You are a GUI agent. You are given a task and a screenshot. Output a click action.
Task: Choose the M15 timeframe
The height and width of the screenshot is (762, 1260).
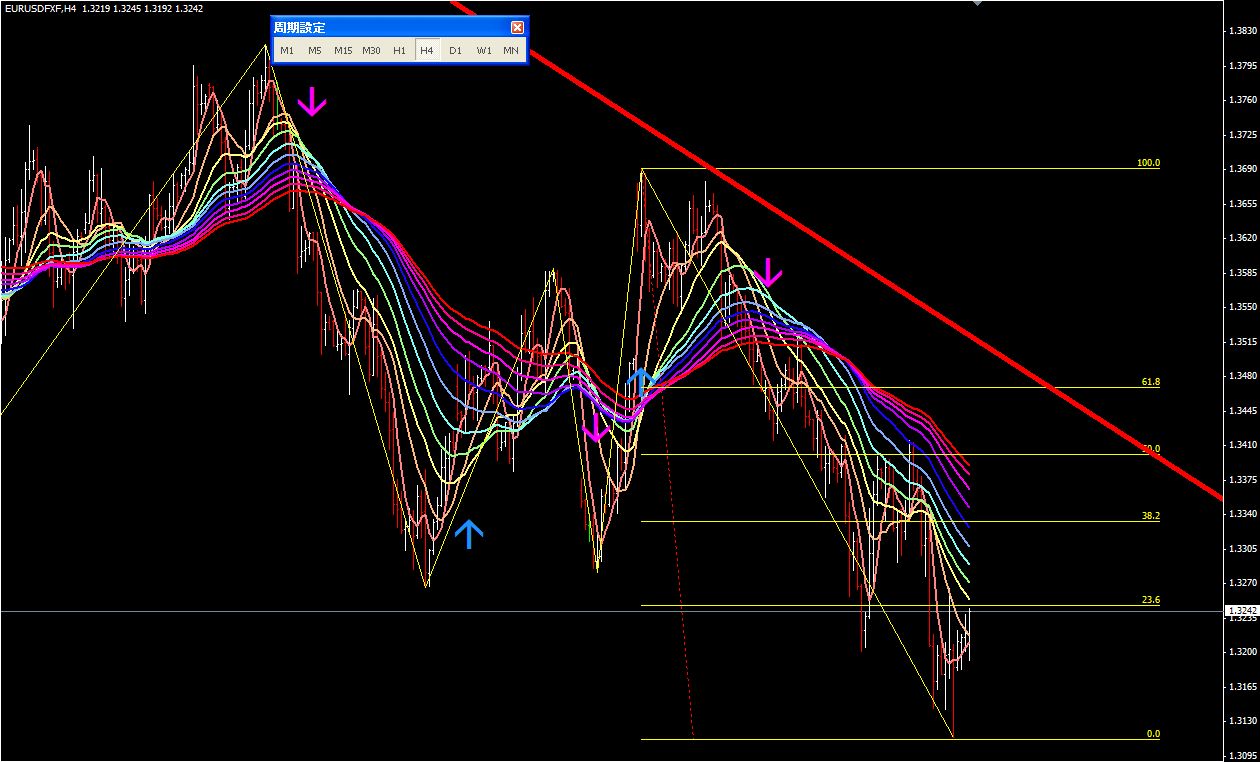coord(343,50)
